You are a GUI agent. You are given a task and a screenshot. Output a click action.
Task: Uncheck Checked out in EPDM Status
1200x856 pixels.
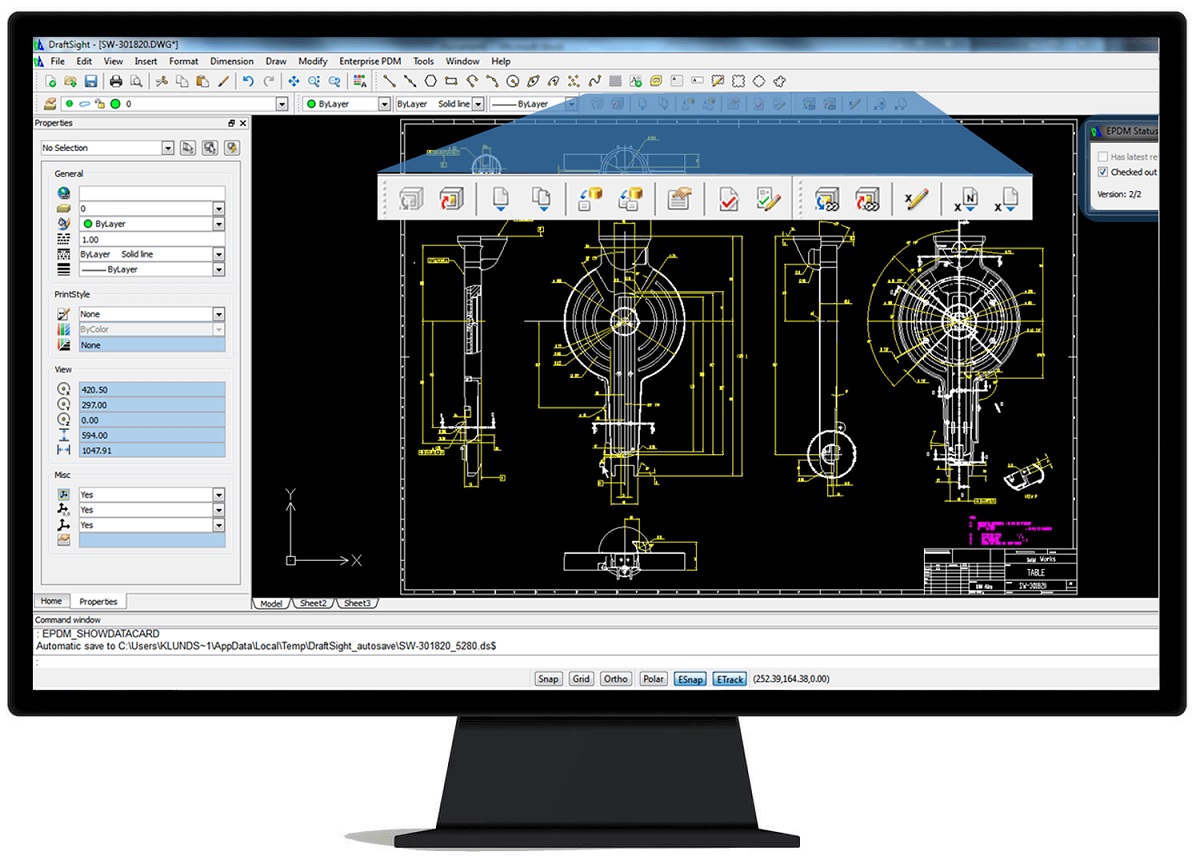[1103, 172]
